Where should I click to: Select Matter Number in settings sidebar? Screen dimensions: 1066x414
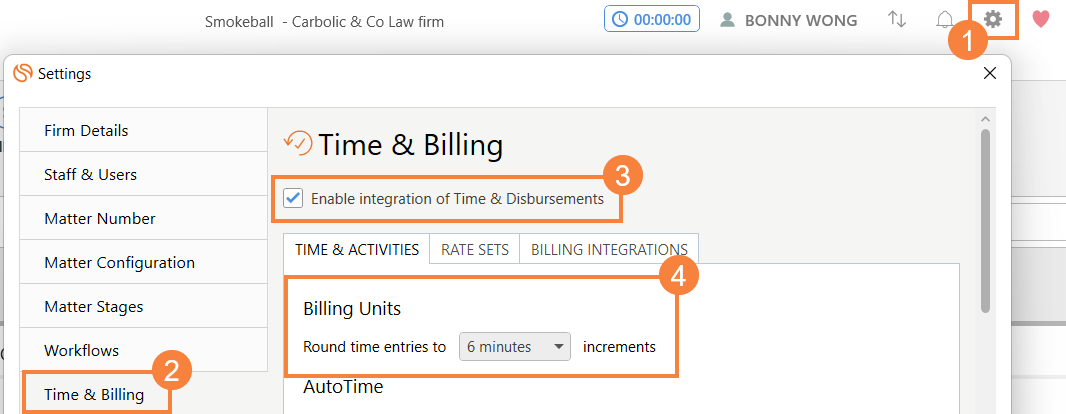pyautogui.click(x=143, y=218)
